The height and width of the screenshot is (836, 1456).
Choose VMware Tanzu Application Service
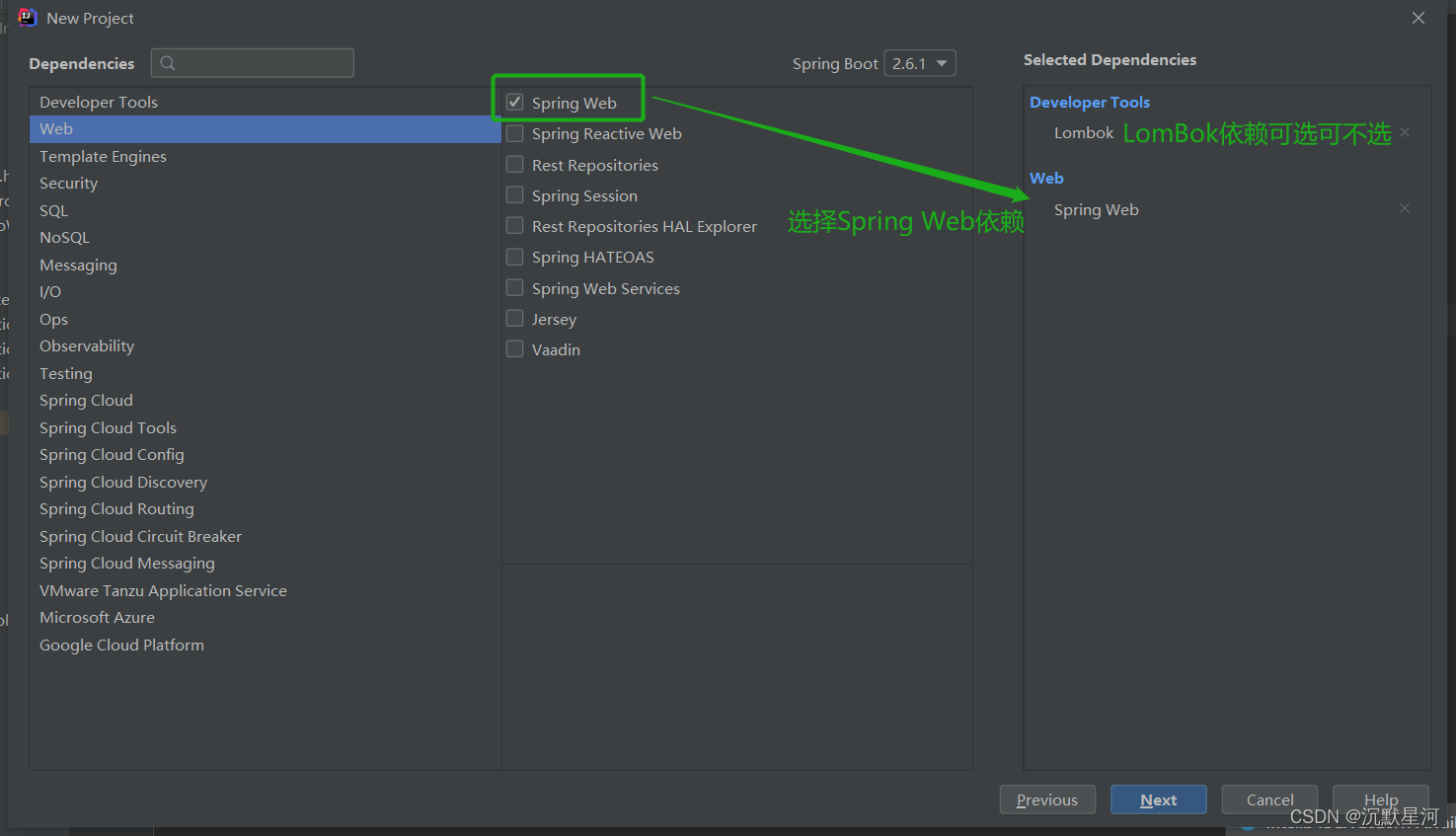pyautogui.click(x=266, y=590)
